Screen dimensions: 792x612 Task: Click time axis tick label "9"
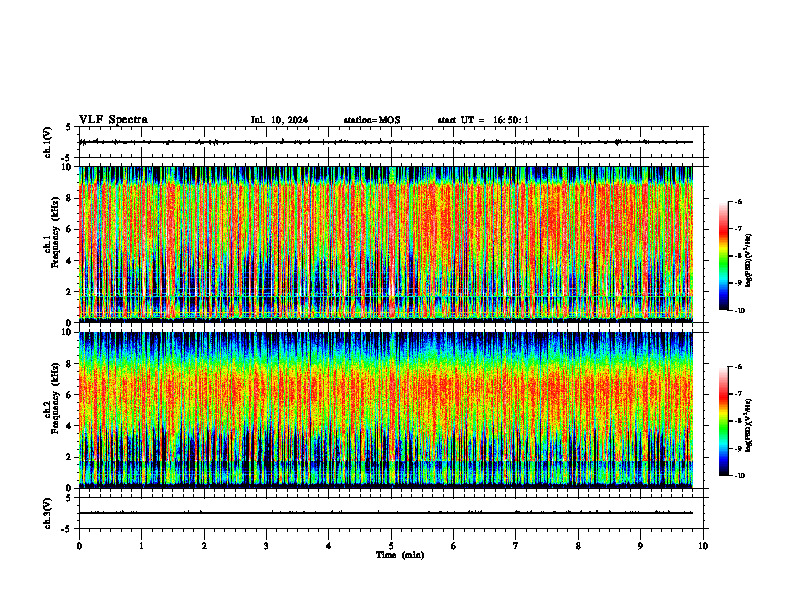coord(640,546)
